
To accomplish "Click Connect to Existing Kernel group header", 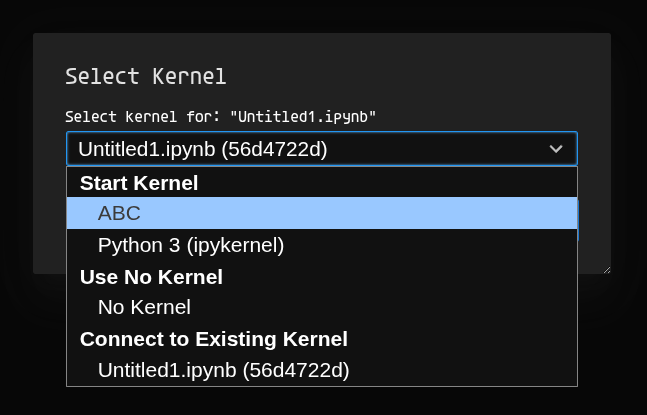I will pyautogui.click(x=213, y=338).
